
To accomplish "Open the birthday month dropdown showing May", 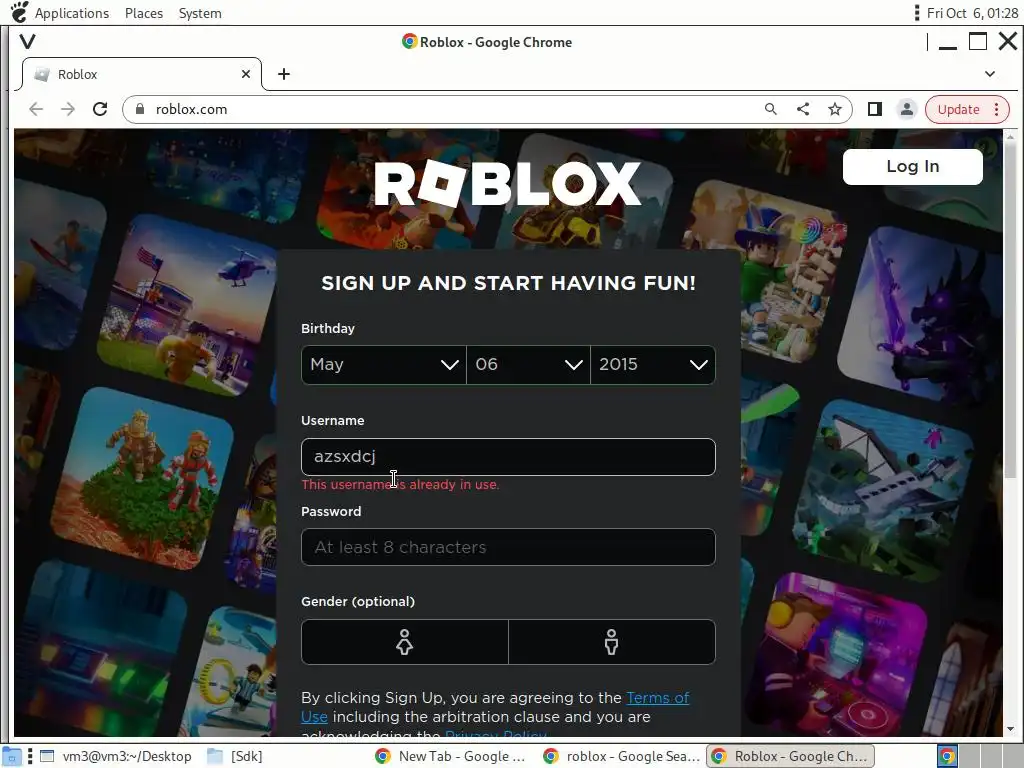I will coord(384,364).
